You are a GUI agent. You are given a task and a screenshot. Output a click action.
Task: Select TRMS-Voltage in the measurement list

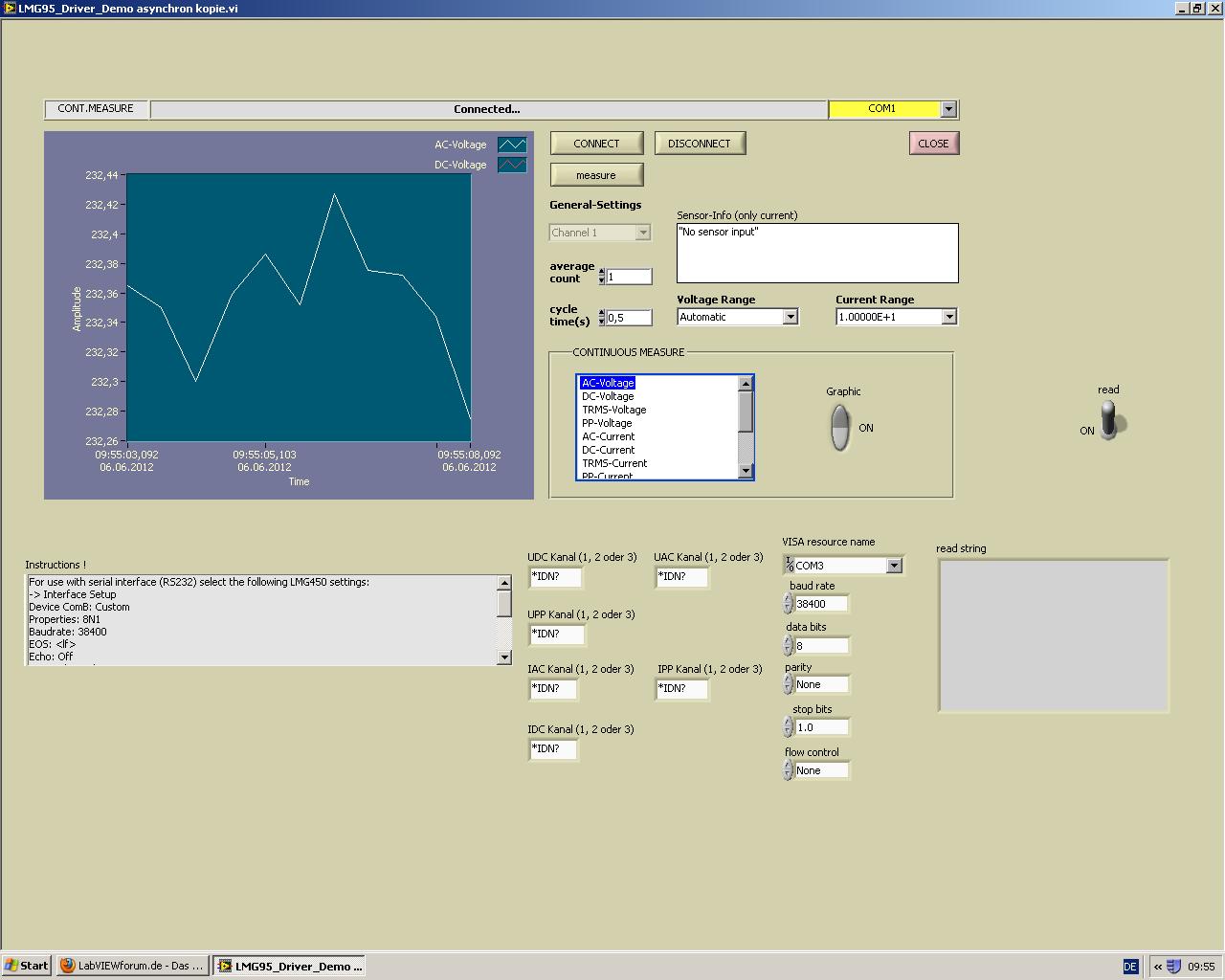coord(614,410)
